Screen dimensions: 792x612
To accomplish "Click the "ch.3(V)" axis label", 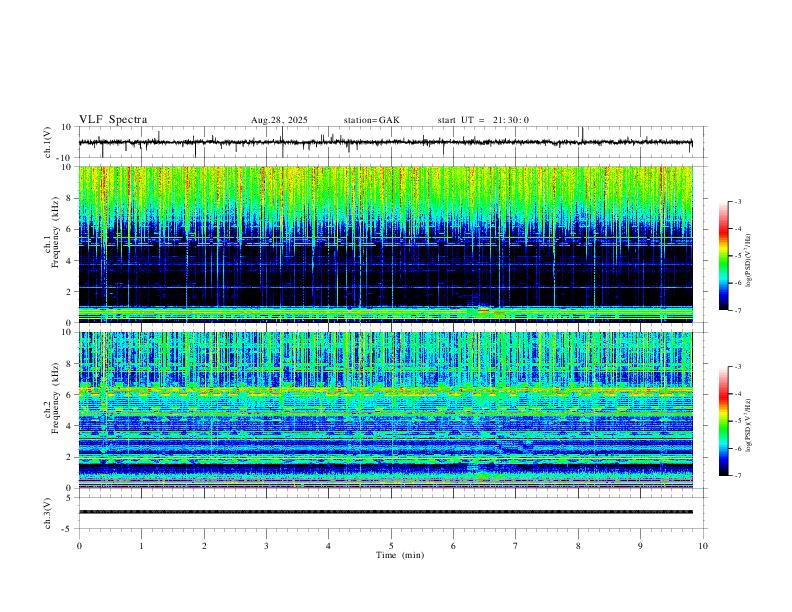I will pyautogui.click(x=48, y=513).
